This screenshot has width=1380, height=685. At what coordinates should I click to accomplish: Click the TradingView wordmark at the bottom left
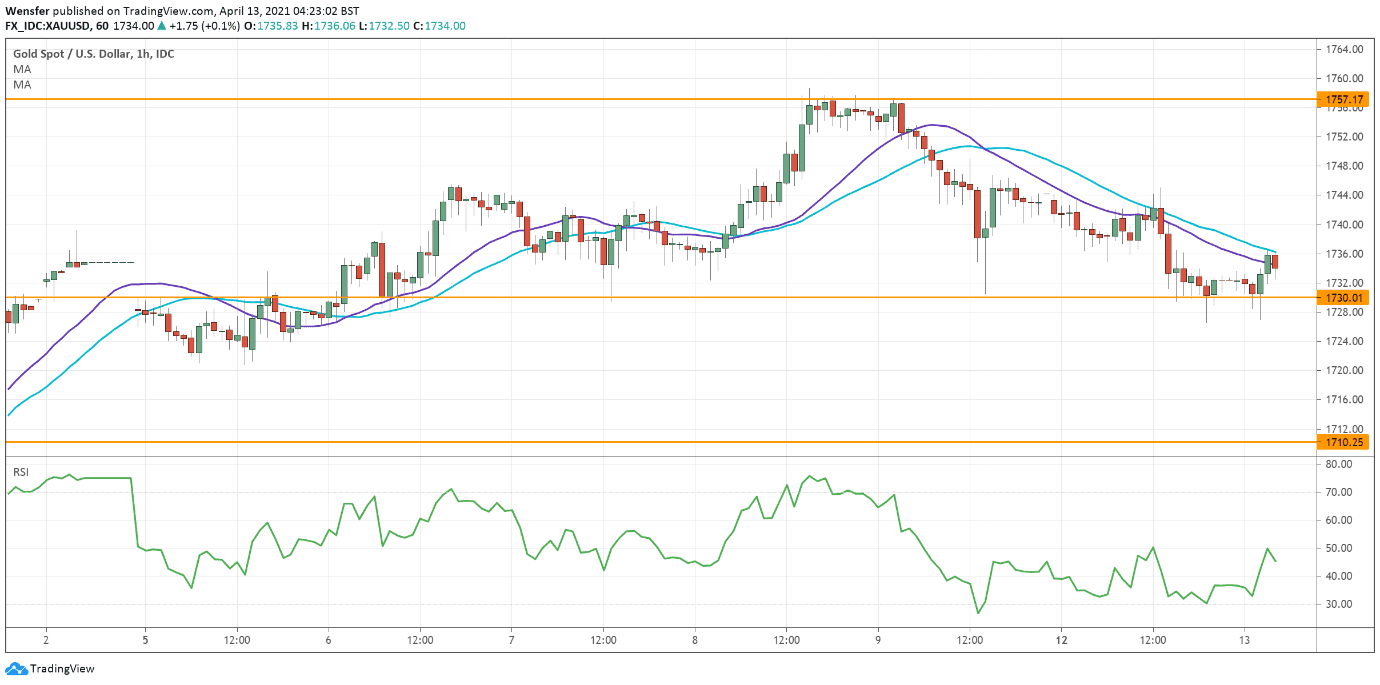click(x=62, y=669)
